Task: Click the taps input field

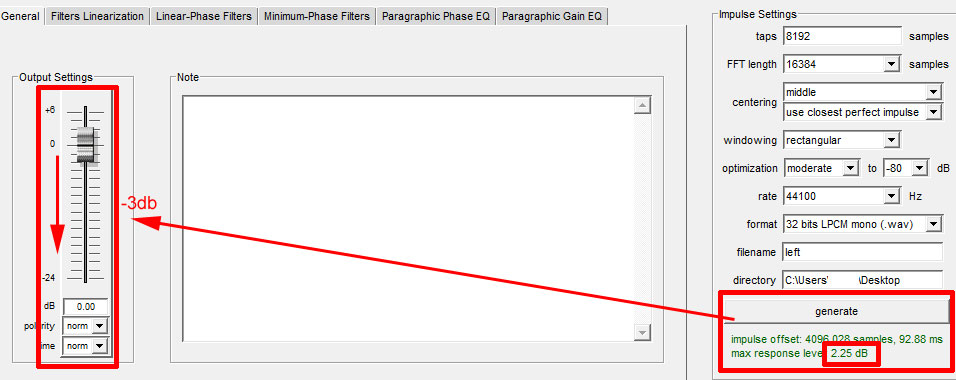Action: (842, 36)
